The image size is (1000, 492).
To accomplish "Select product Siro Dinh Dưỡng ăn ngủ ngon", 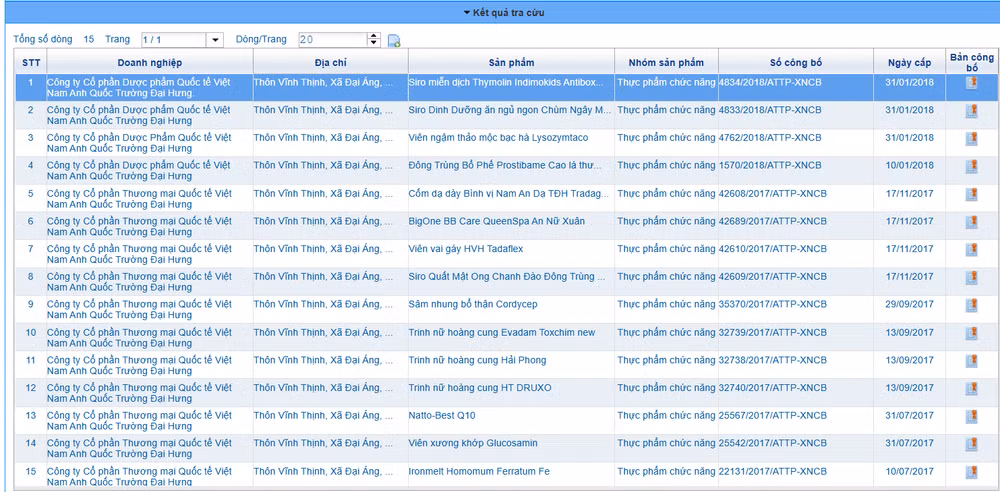I will (x=510, y=110).
